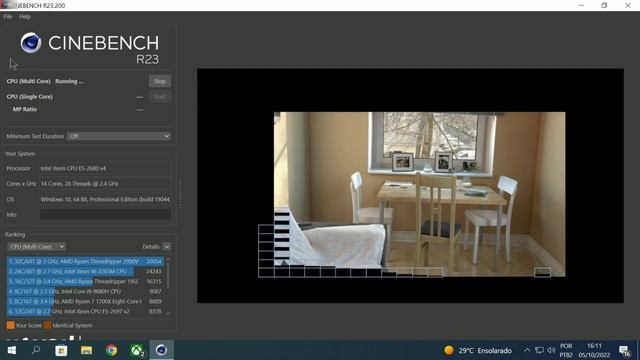Open Microsoft Store from taskbar
The image size is (640, 360).
point(61,350)
